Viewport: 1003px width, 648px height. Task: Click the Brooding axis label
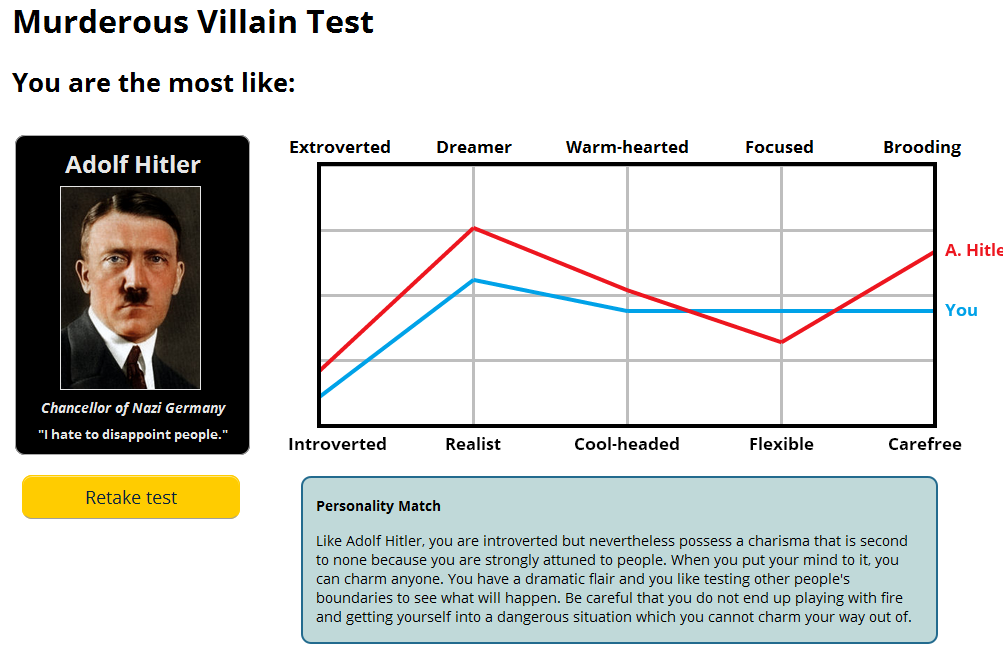[922, 147]
